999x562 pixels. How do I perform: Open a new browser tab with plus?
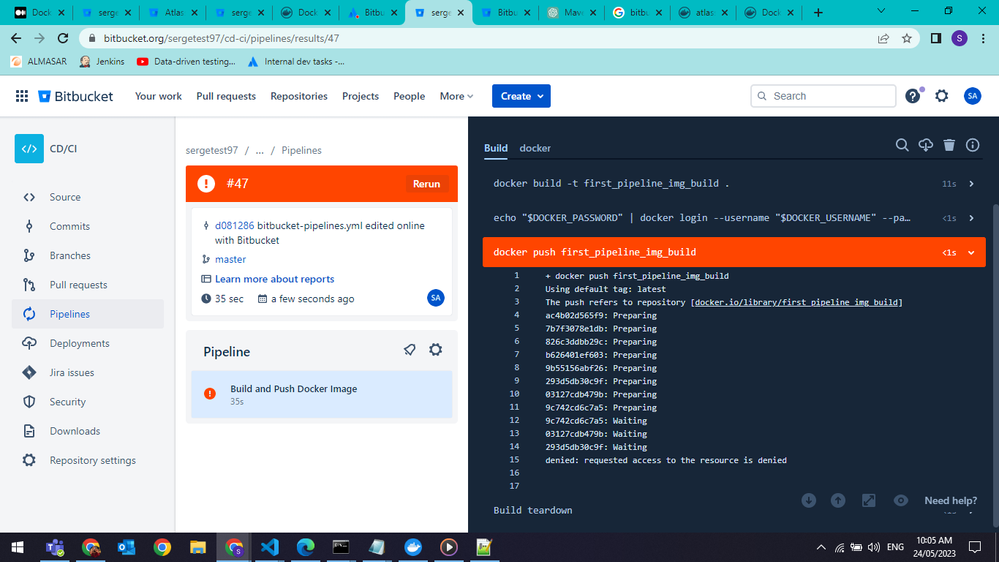tap(818, 12)
